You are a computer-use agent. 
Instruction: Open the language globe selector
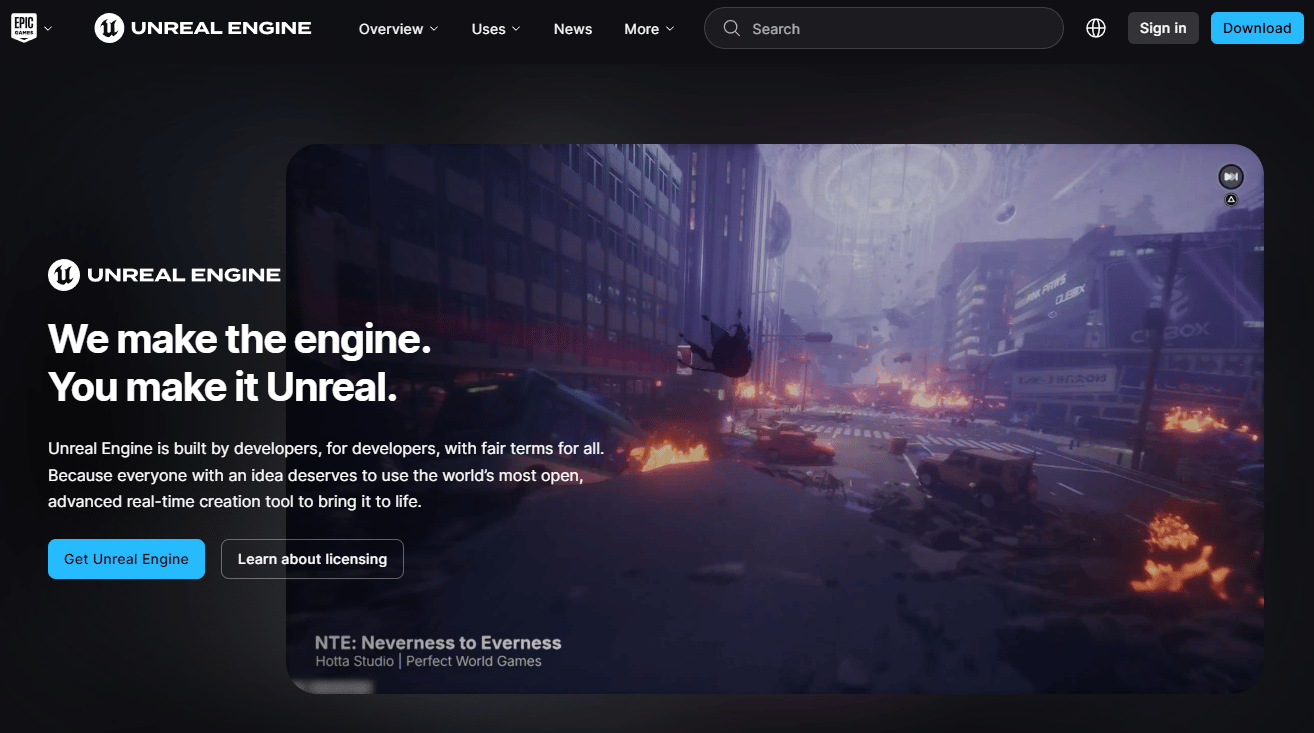1096,28
